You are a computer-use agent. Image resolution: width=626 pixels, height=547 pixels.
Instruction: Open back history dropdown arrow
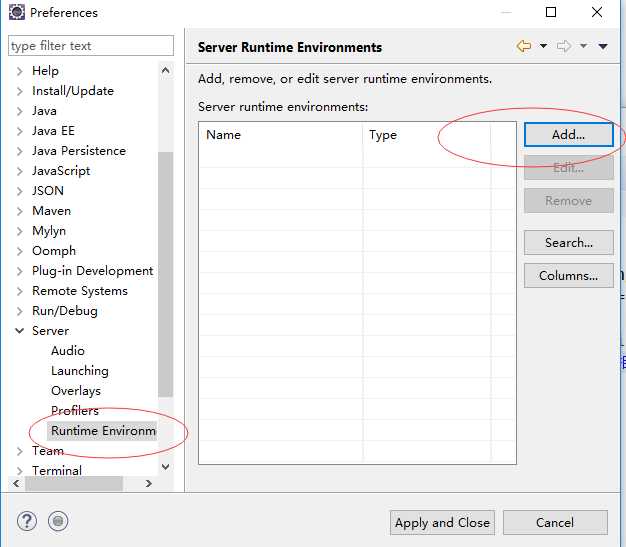pyautogui.click(x=543, y=46)
